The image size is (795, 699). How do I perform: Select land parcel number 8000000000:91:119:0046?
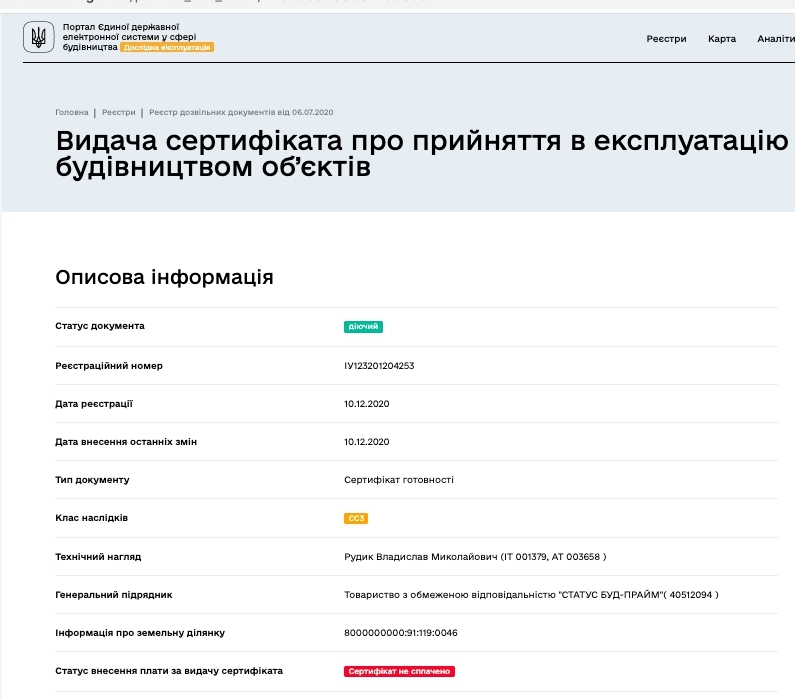click(x=401, y=633)
